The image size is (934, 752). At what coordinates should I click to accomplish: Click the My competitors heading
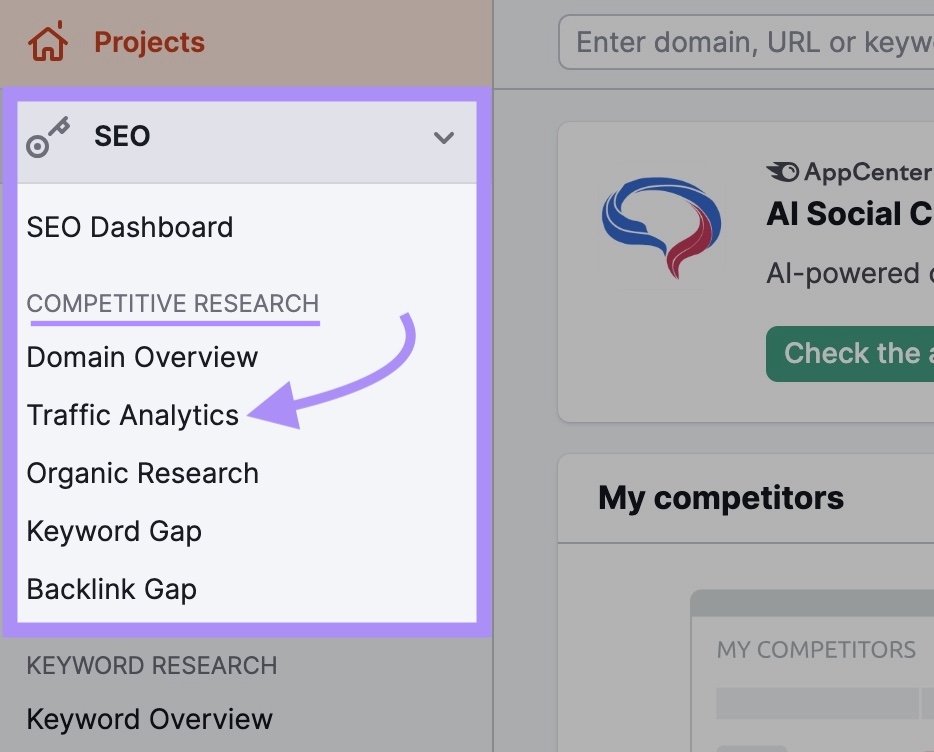(720, 498)
